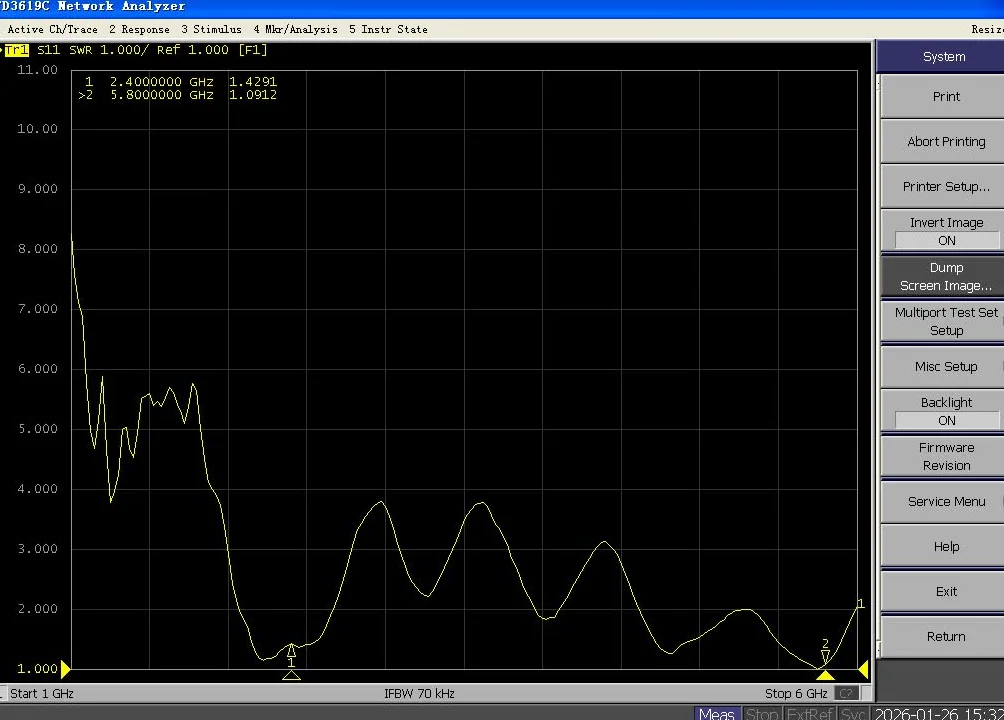This screenshot has height=720, width=1004.
Task: Click the Stop status indicator
Action: point(761,713)
